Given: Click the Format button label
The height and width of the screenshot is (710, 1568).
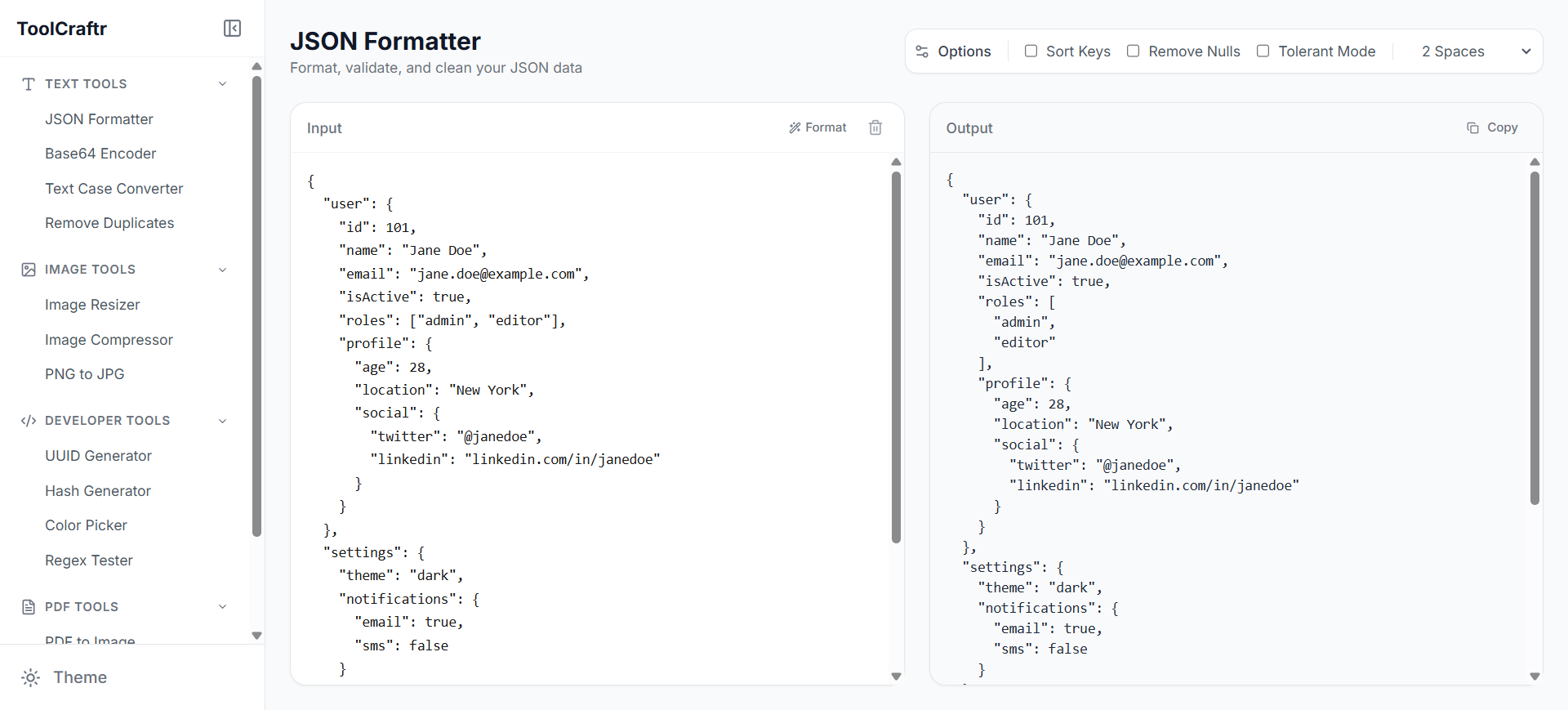Looking at the screenshot, I should 826,127.
